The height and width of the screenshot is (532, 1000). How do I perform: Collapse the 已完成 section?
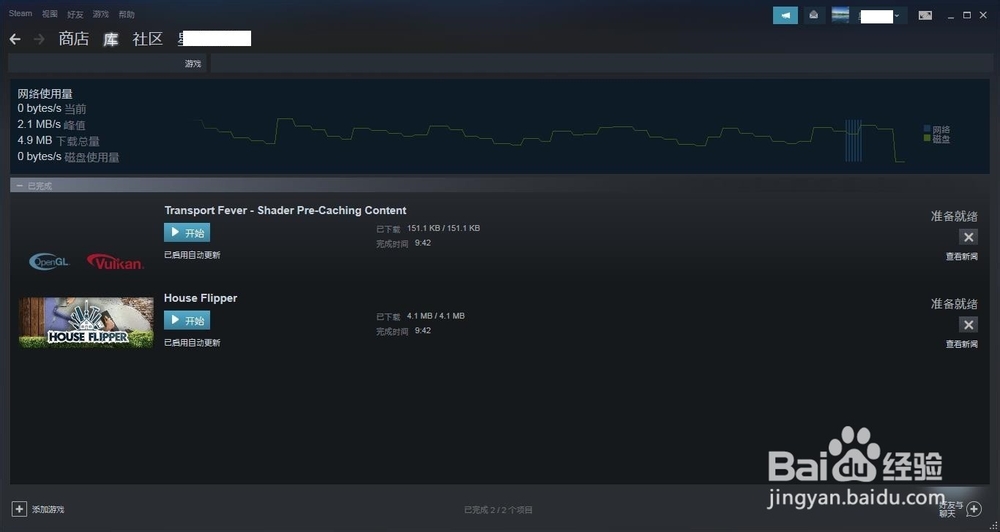point(20,186)
